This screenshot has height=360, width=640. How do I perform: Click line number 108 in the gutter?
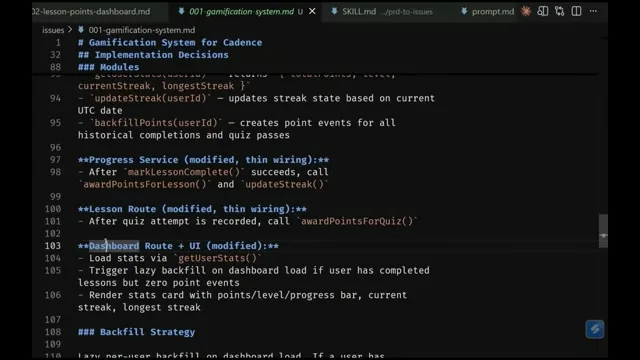point(53,332)
